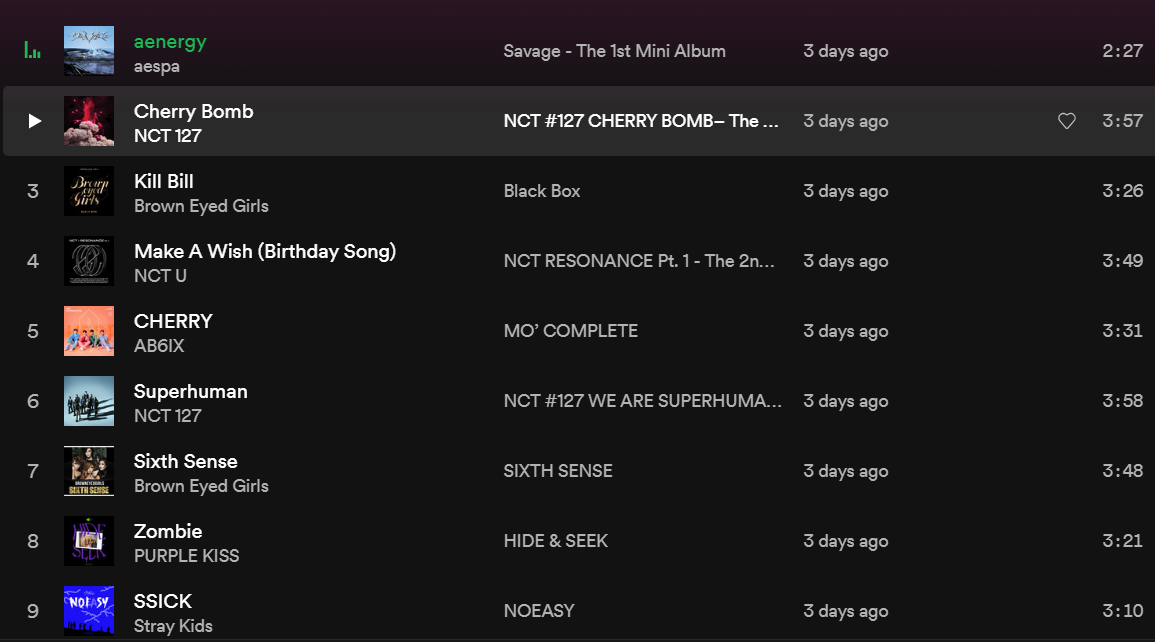Image resolution: width=1155 pixels, height=642 pixels.
Task: Visit the Stray Kids artist page
Action: click(173, 626)
